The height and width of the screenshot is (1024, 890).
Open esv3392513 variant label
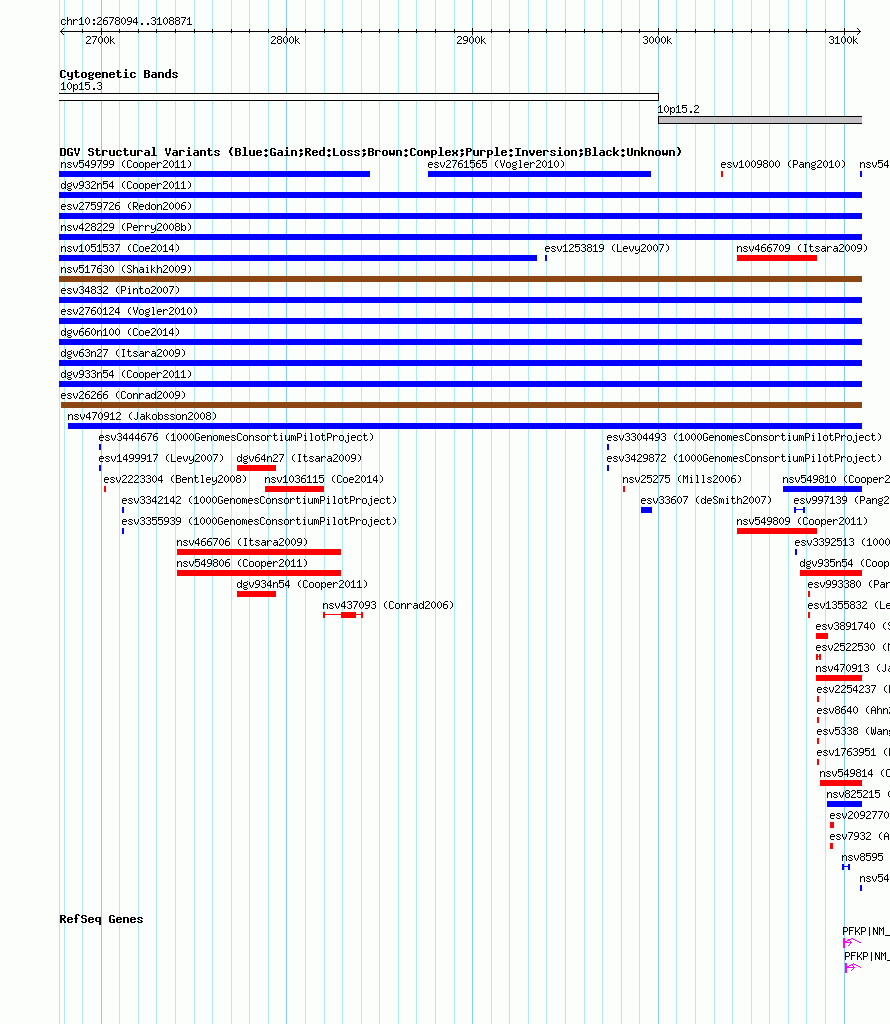click(x=842, y=542)
